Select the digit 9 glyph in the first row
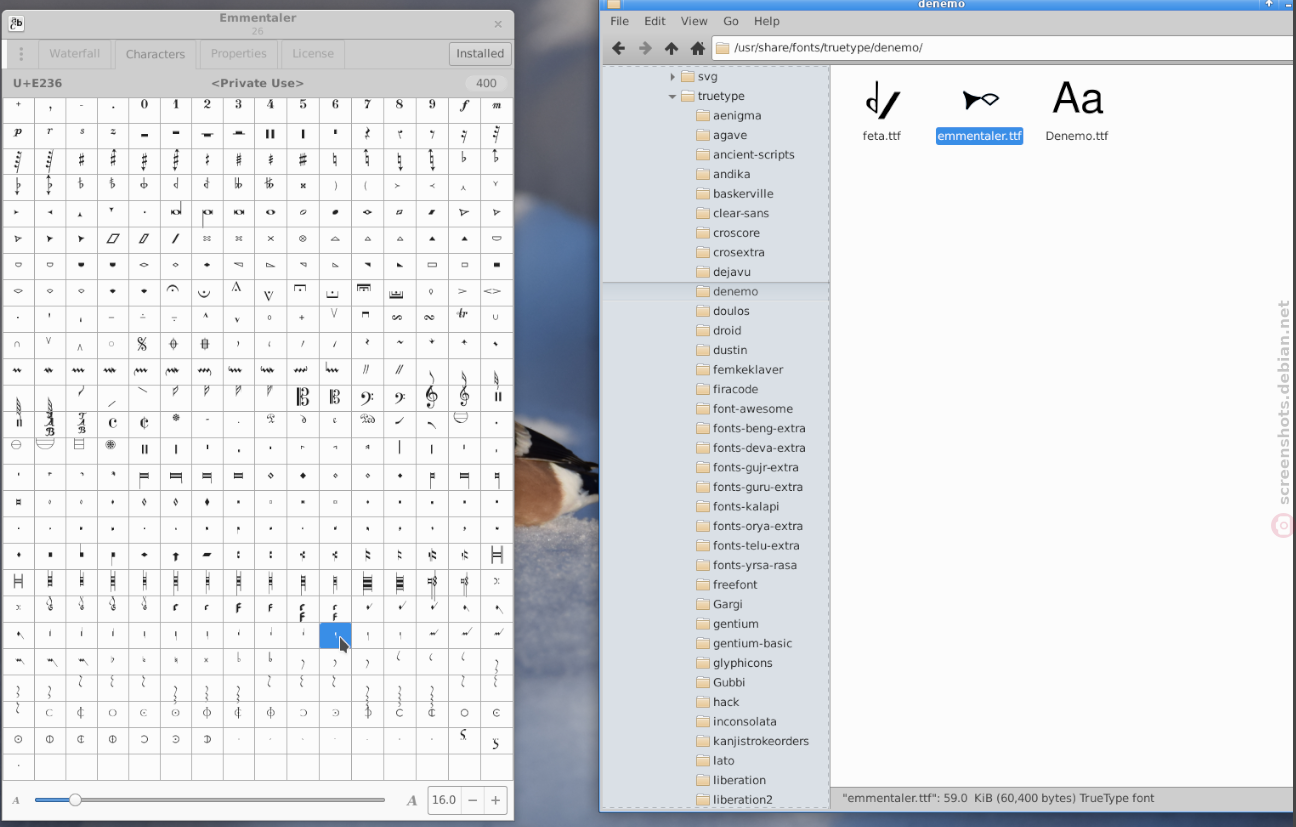 pos(432,105)
